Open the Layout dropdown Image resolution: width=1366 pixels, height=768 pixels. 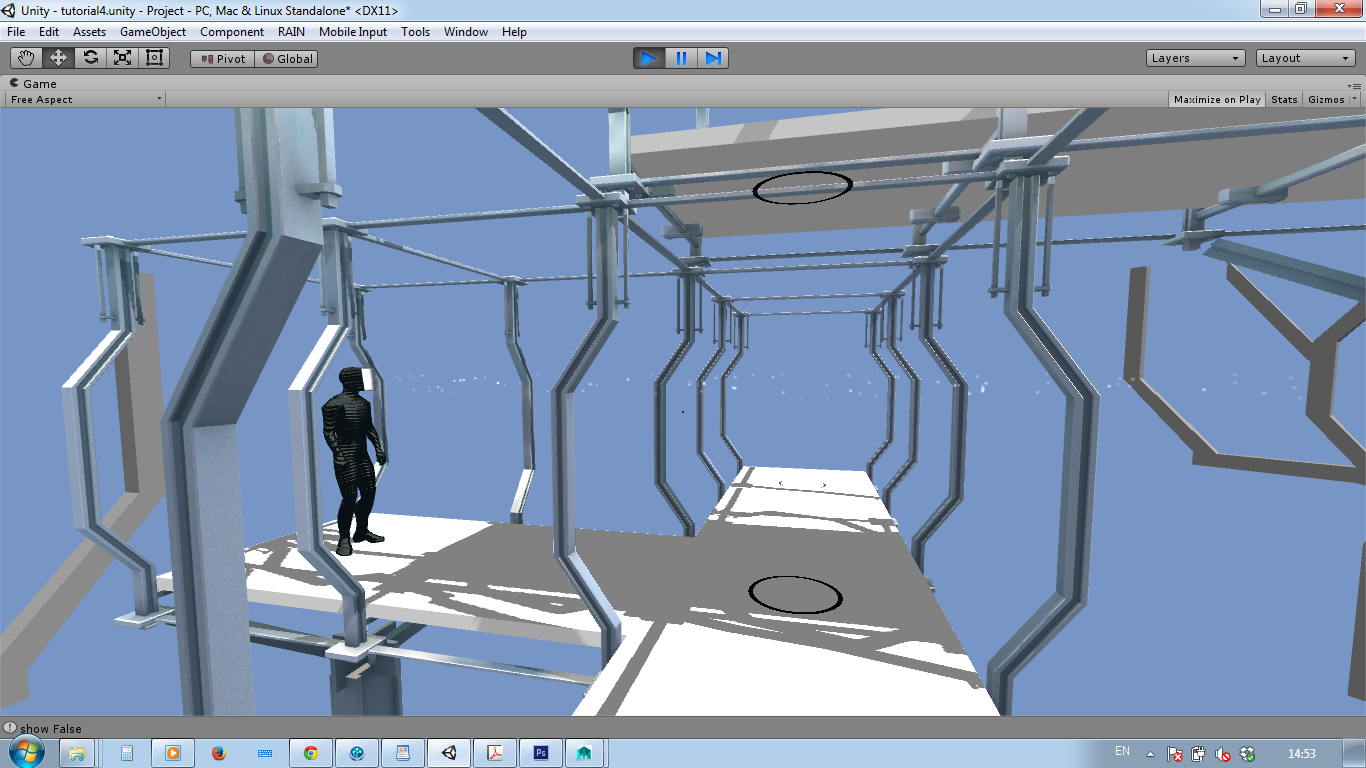1306,58
